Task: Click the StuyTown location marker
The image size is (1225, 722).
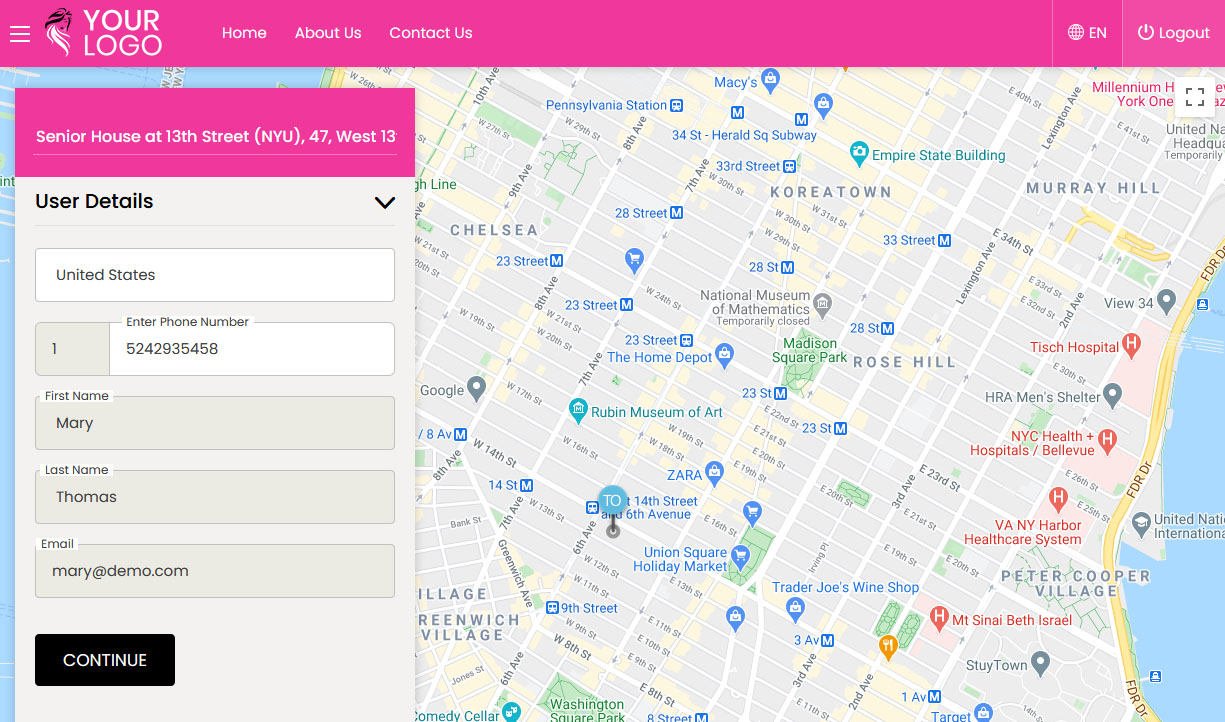Action: pyautogui.click(x=1041, y=662)
